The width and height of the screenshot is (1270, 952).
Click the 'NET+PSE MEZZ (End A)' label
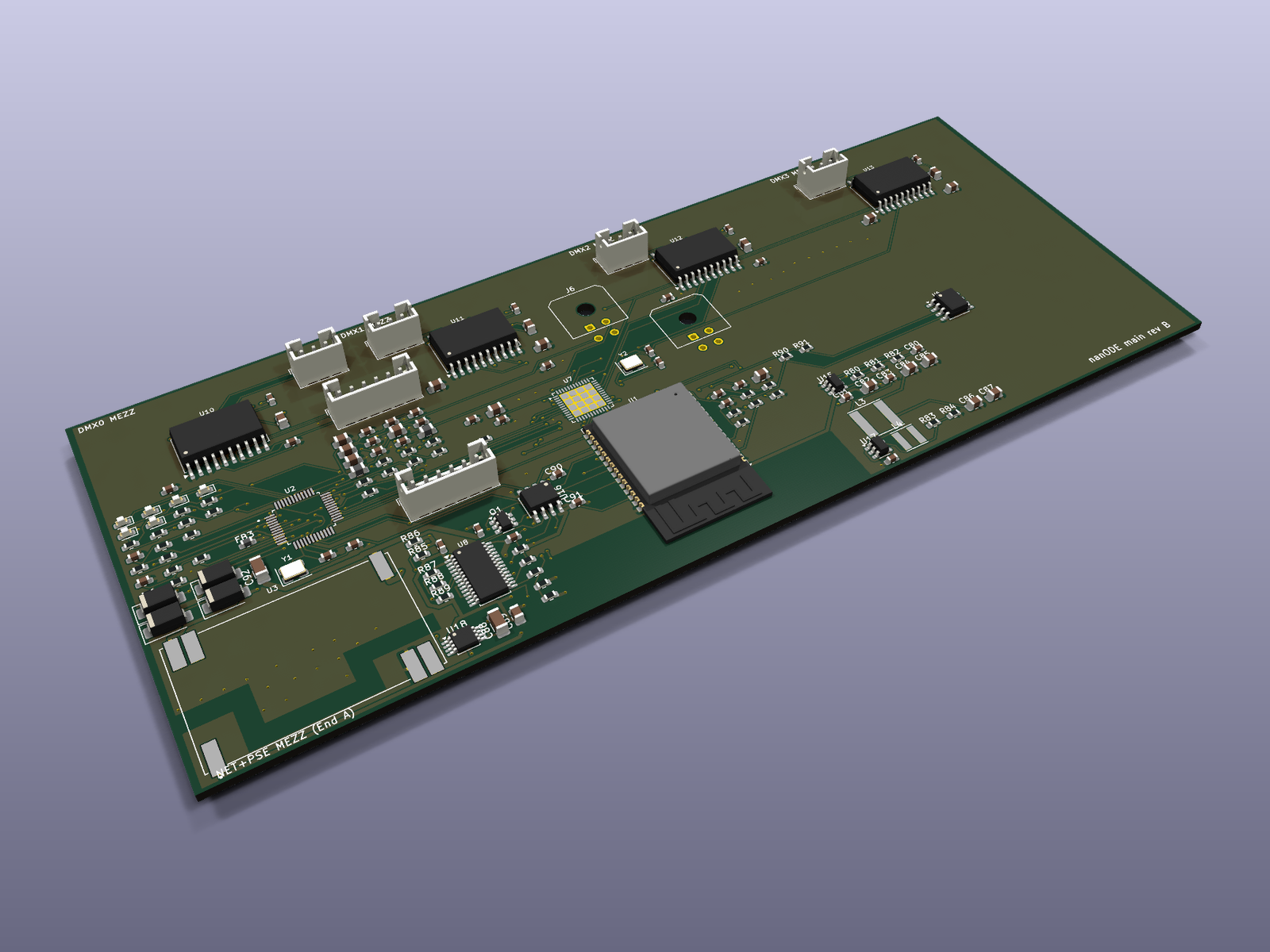[x=286, y=743]
